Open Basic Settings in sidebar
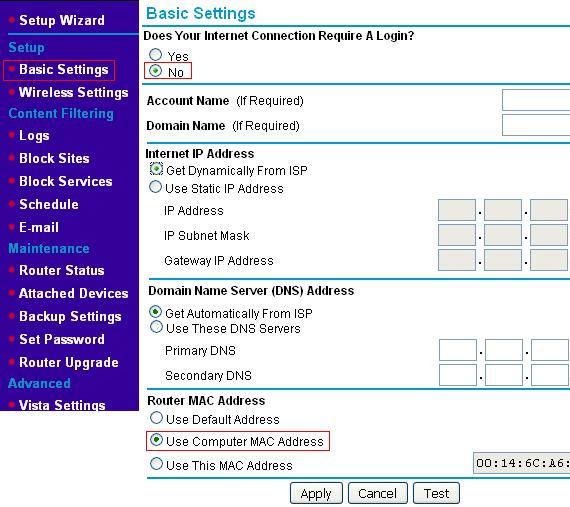 64,69
